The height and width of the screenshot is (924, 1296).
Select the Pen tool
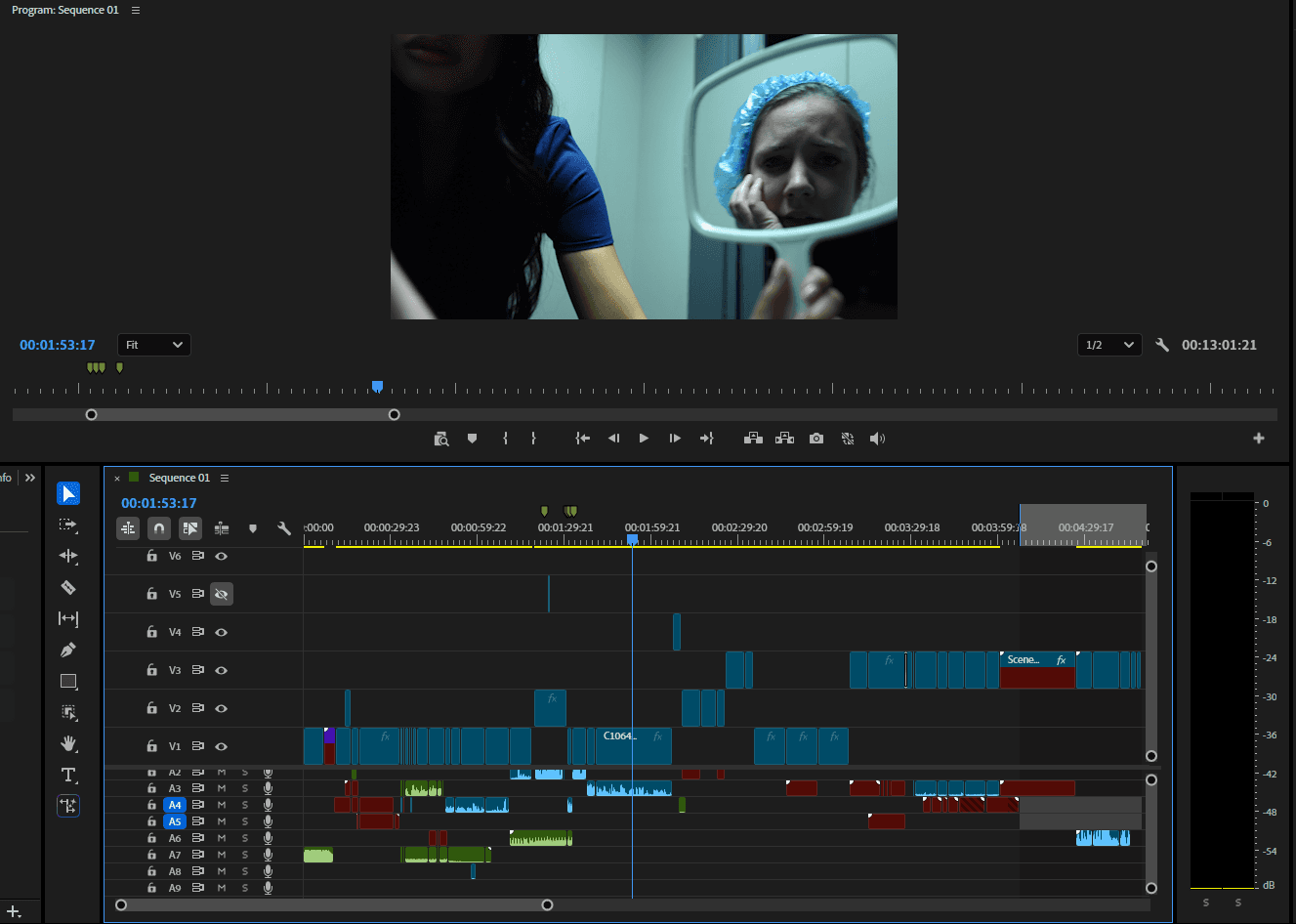(68, 650)
